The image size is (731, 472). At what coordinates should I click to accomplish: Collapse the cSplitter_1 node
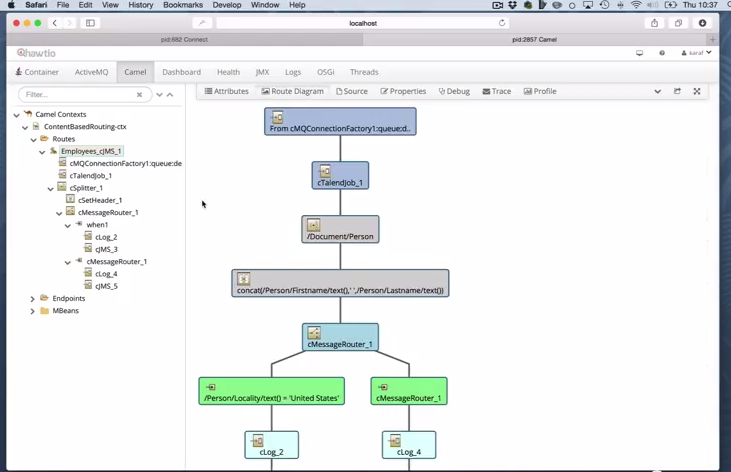click(50, 188)
